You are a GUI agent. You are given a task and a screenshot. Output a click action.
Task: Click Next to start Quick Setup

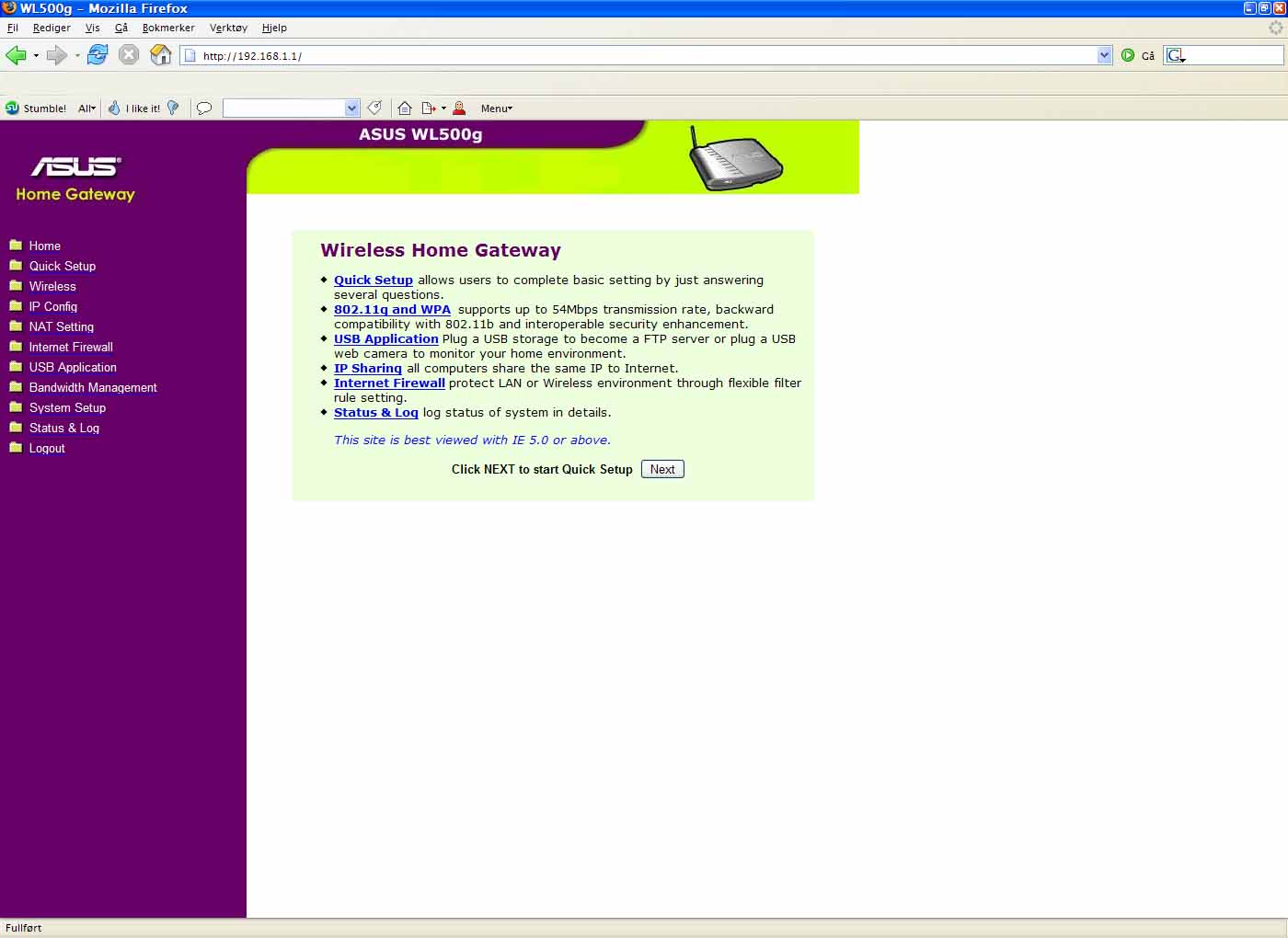click(662, 469)
